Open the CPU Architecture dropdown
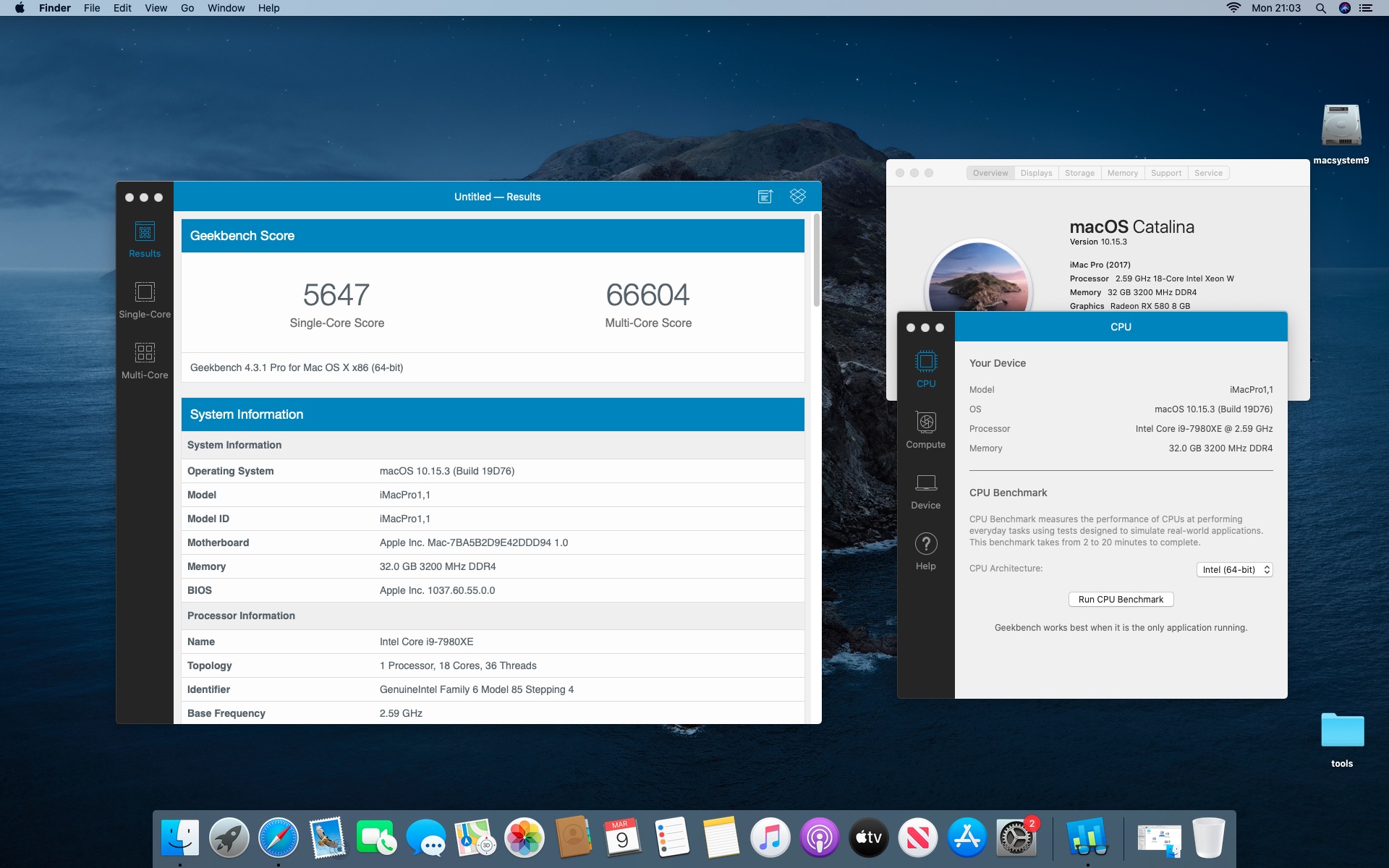Screen dimensions: 1389x868 [x=1234, y=570]
